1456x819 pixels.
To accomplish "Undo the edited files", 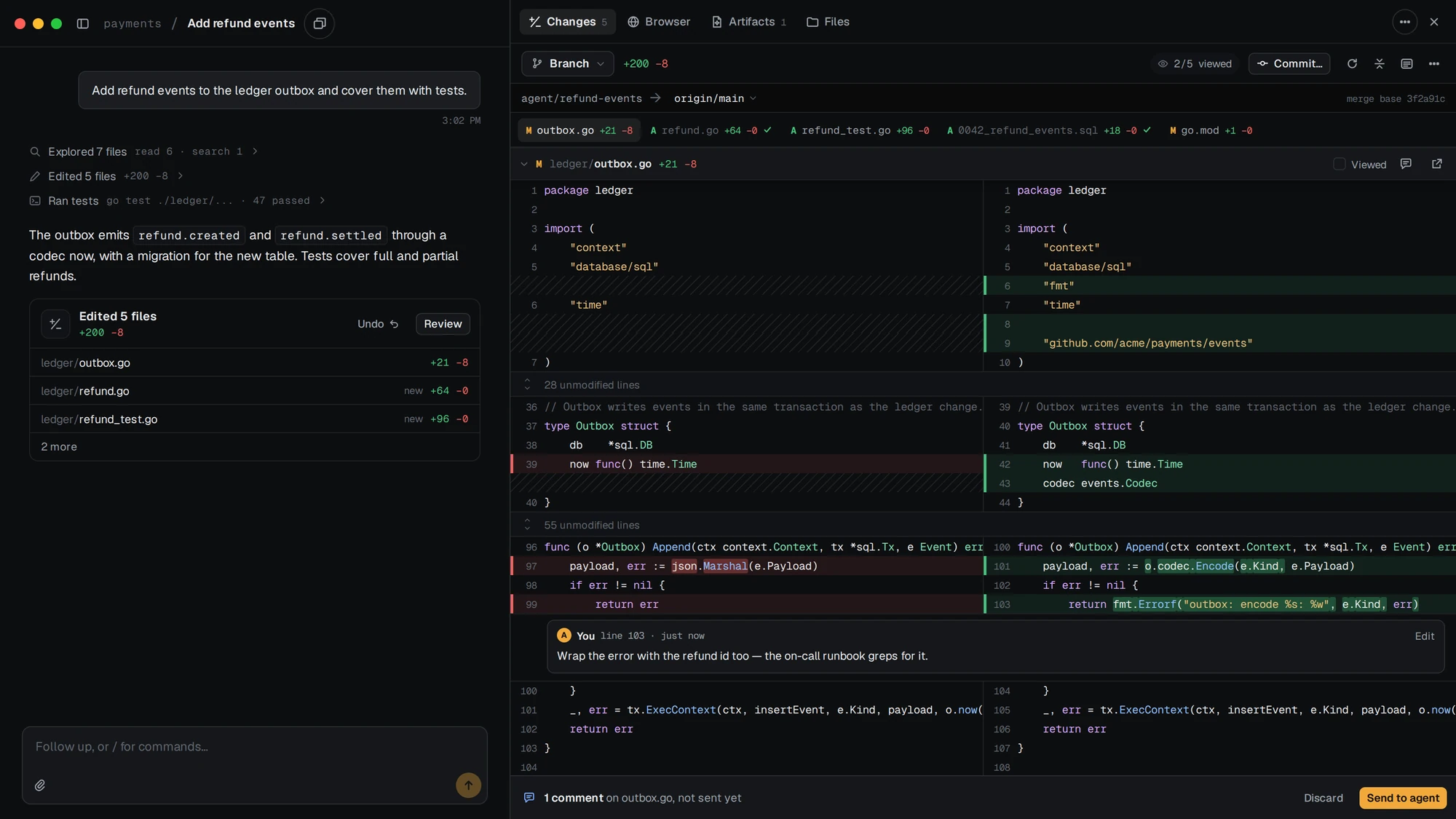I will [x=378, y=324].
